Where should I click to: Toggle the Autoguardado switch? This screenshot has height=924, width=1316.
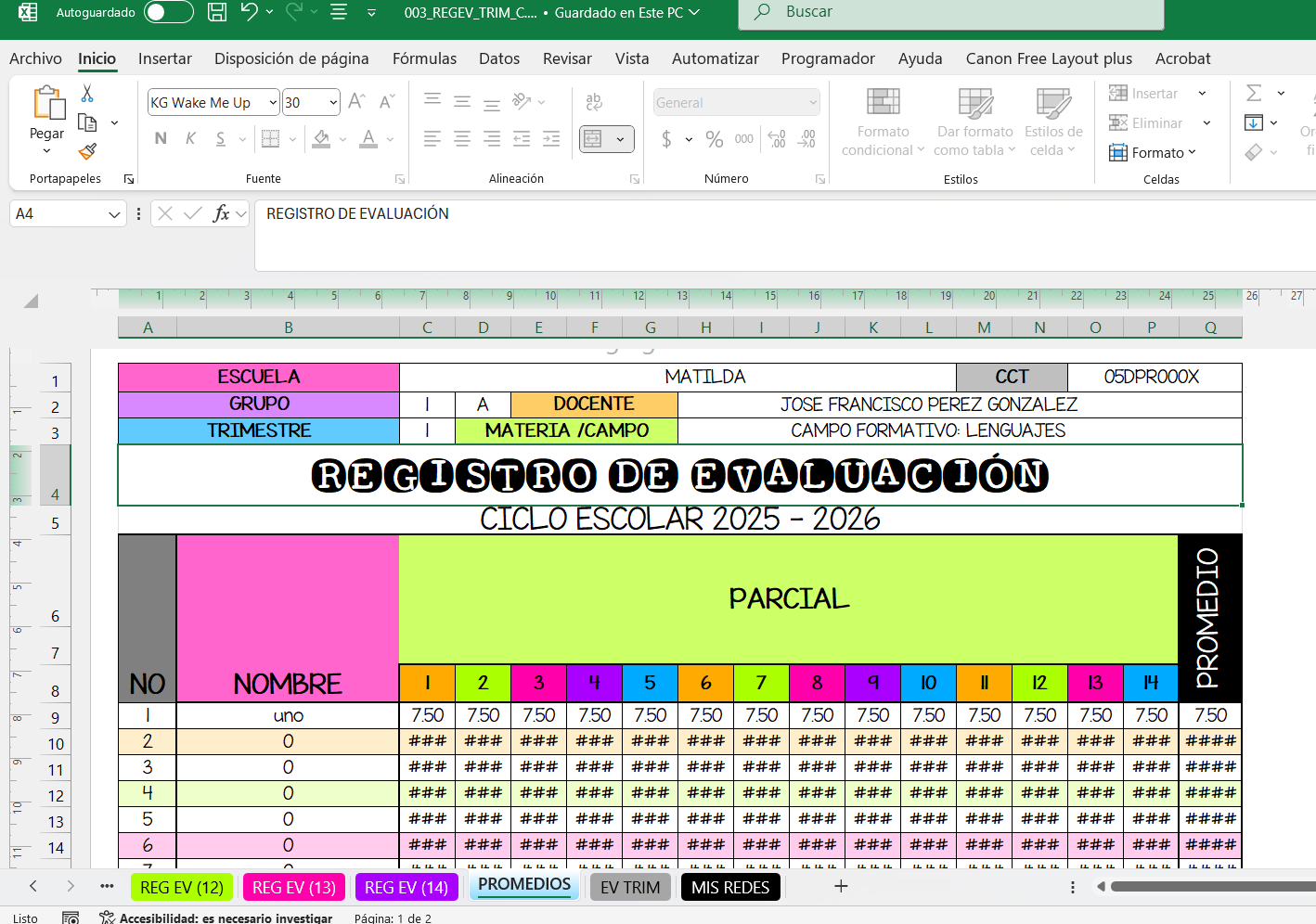click(x=168, y=12)
